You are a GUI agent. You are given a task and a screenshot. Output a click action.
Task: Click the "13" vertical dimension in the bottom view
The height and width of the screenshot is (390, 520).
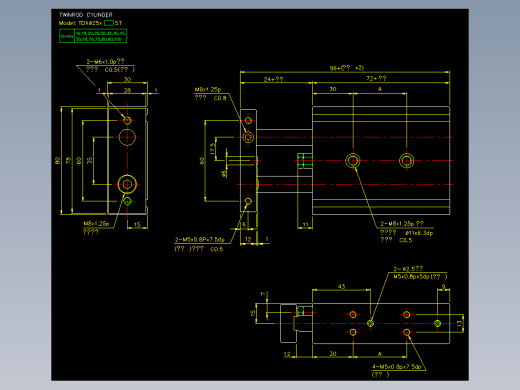click(459, 323)
